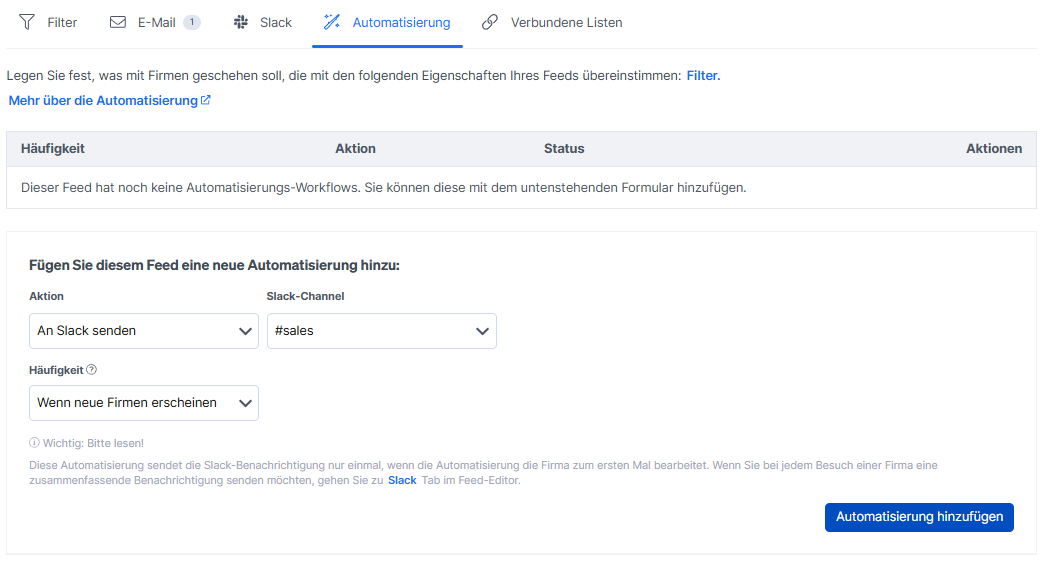
Task: Click the info icon beside Wichtig: Bitte lesen
Action: click(34, 443)
